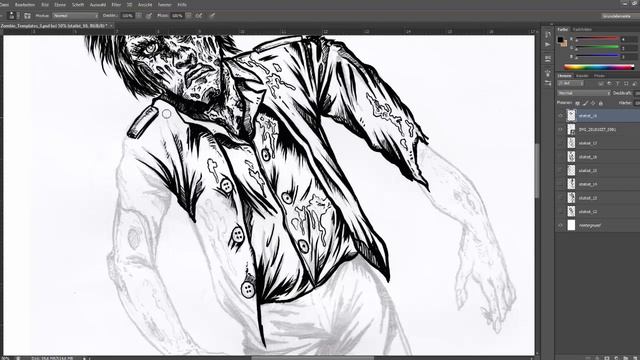Open the Ansicht menu
The width and height of the screenshot is (640, 360).
145,5
